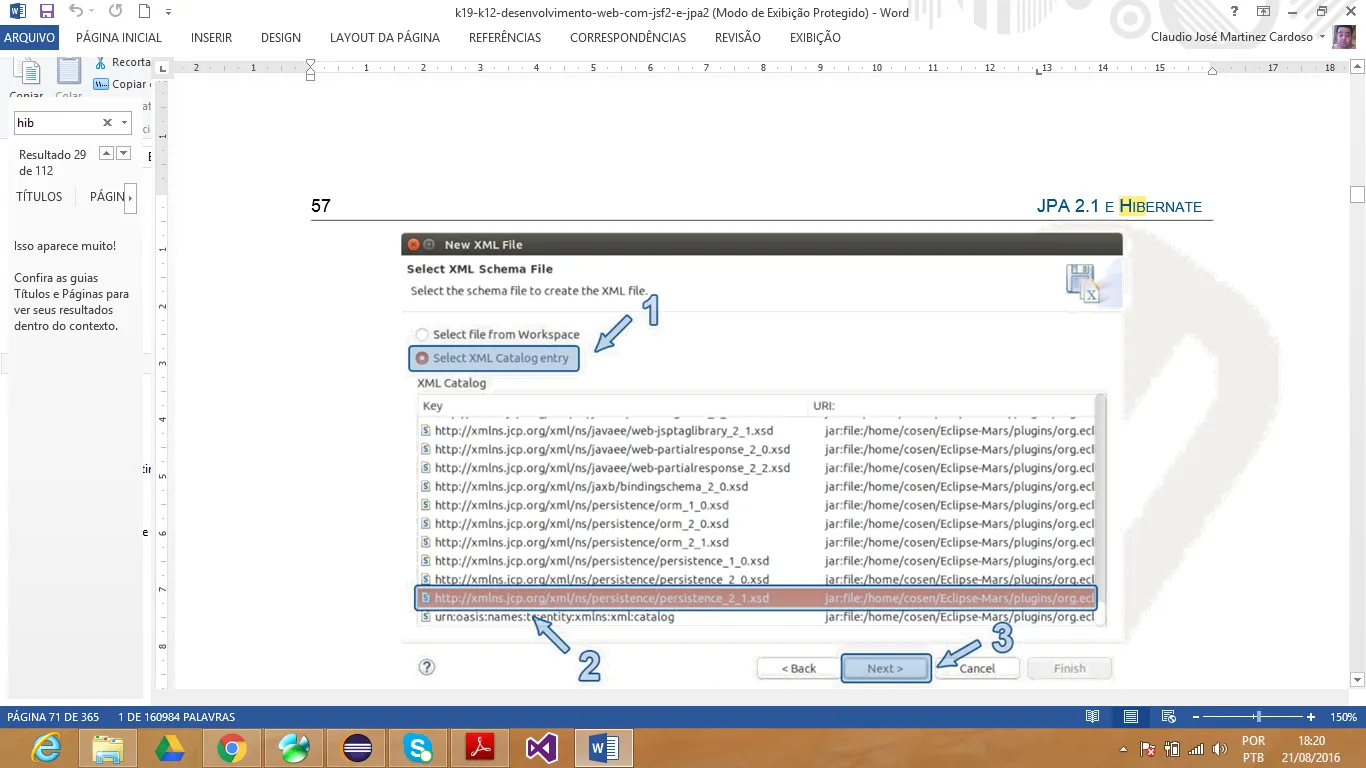
Task: Open Word Help question mark
Action: pyautogui.click(x=1235, y=12)
